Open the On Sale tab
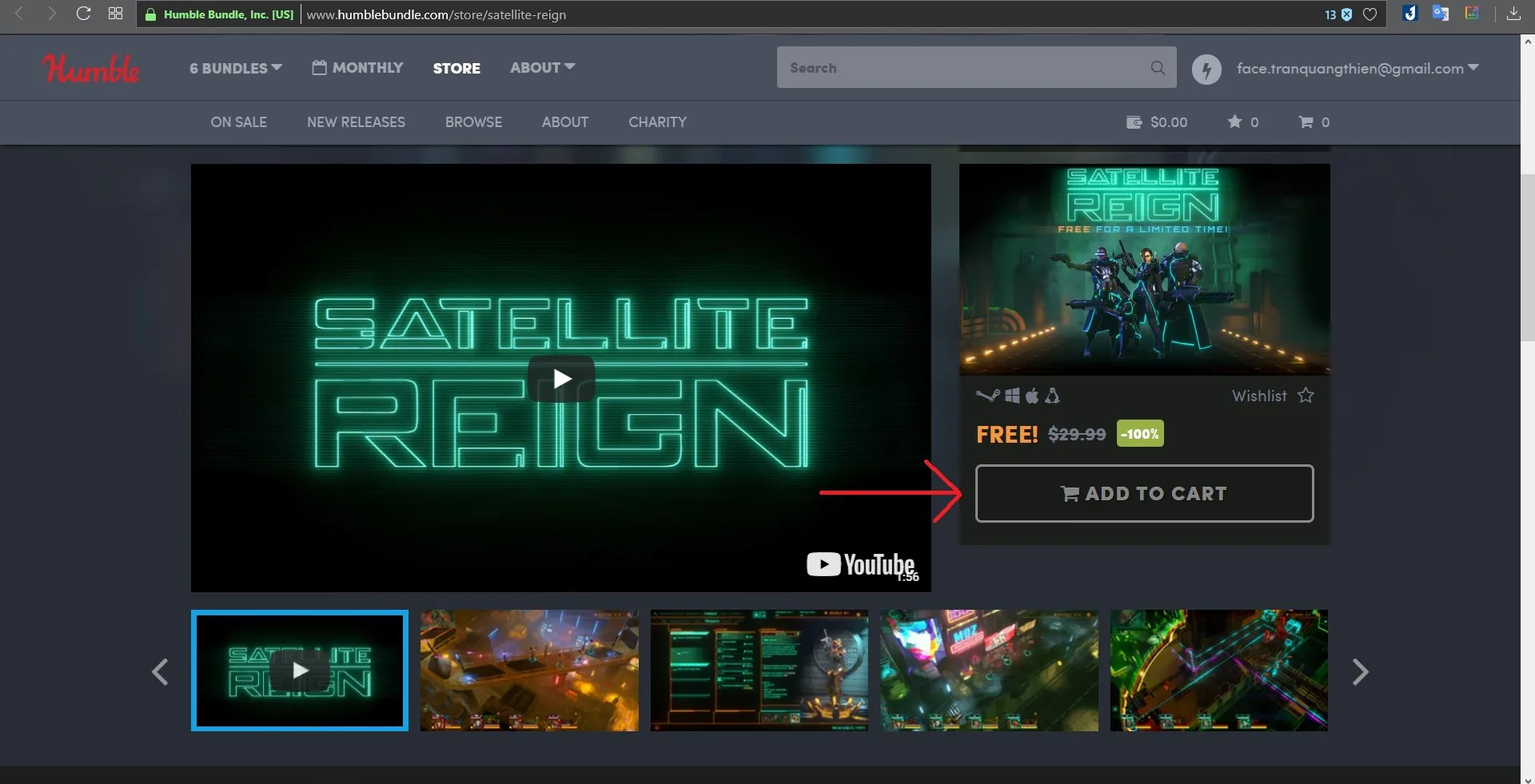1535x784 pixels. 239,122
